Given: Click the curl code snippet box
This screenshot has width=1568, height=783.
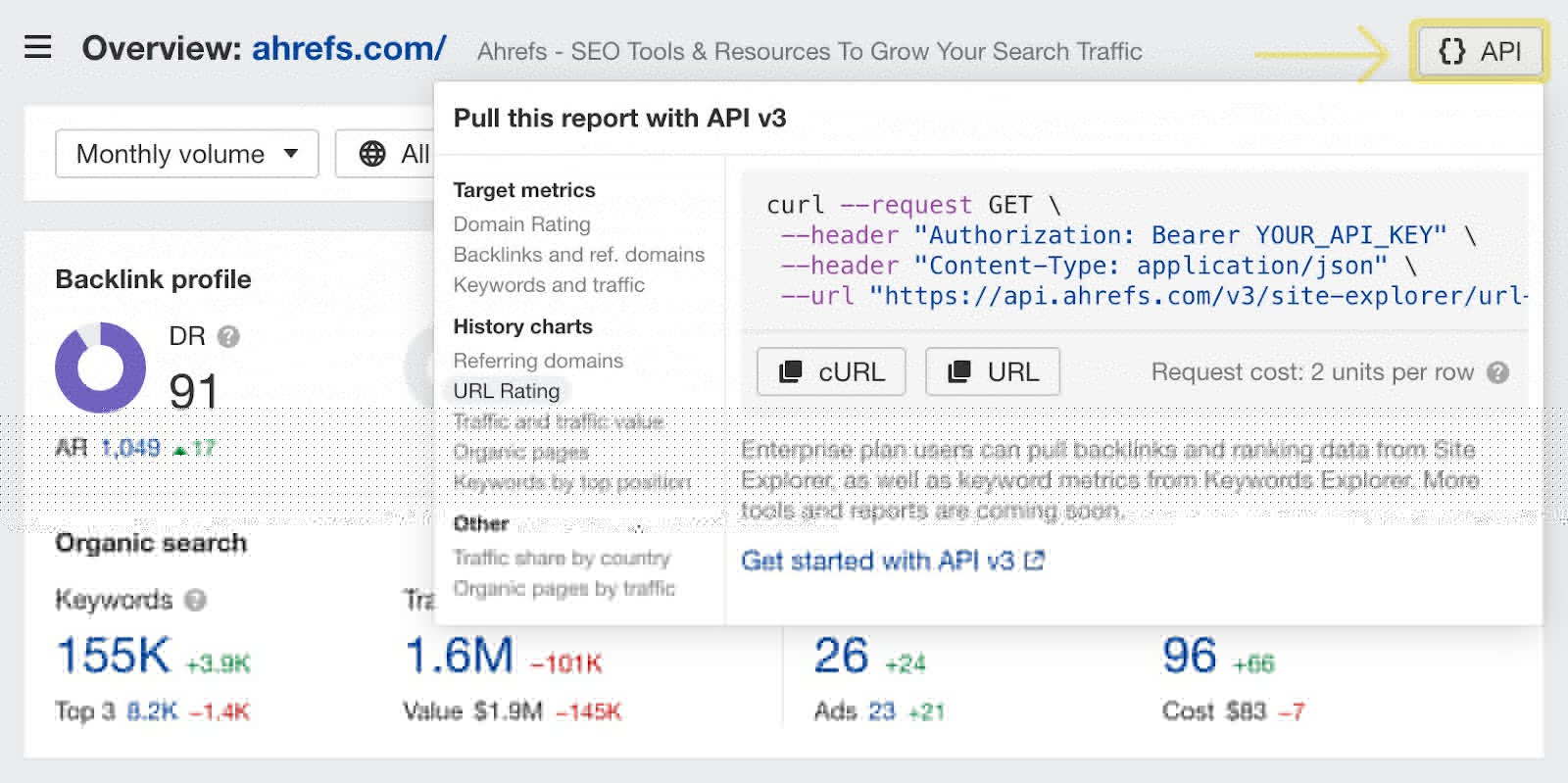Looking at the screenshot, I should point(1134,251).
